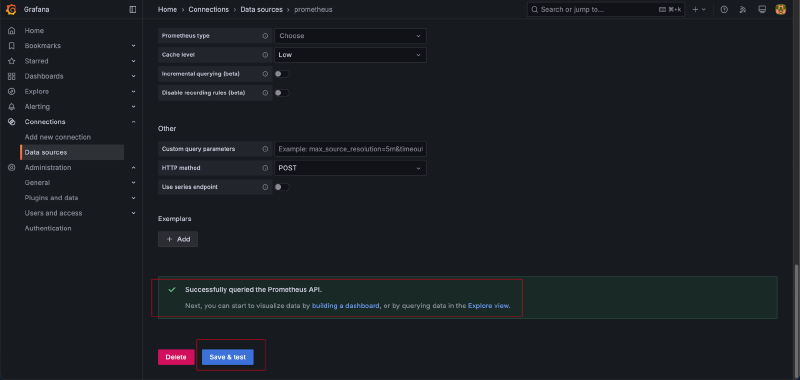Screen dimensions: 800x380
Task: Expand the Alerting section chevron
Action: (x=133, y=107)
